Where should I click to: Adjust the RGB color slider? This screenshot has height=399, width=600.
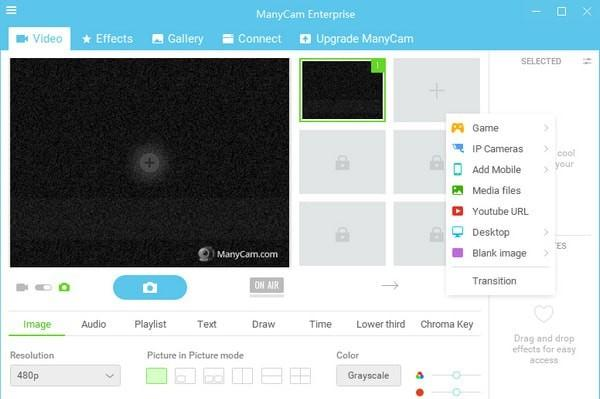click(x=456, y=375)
